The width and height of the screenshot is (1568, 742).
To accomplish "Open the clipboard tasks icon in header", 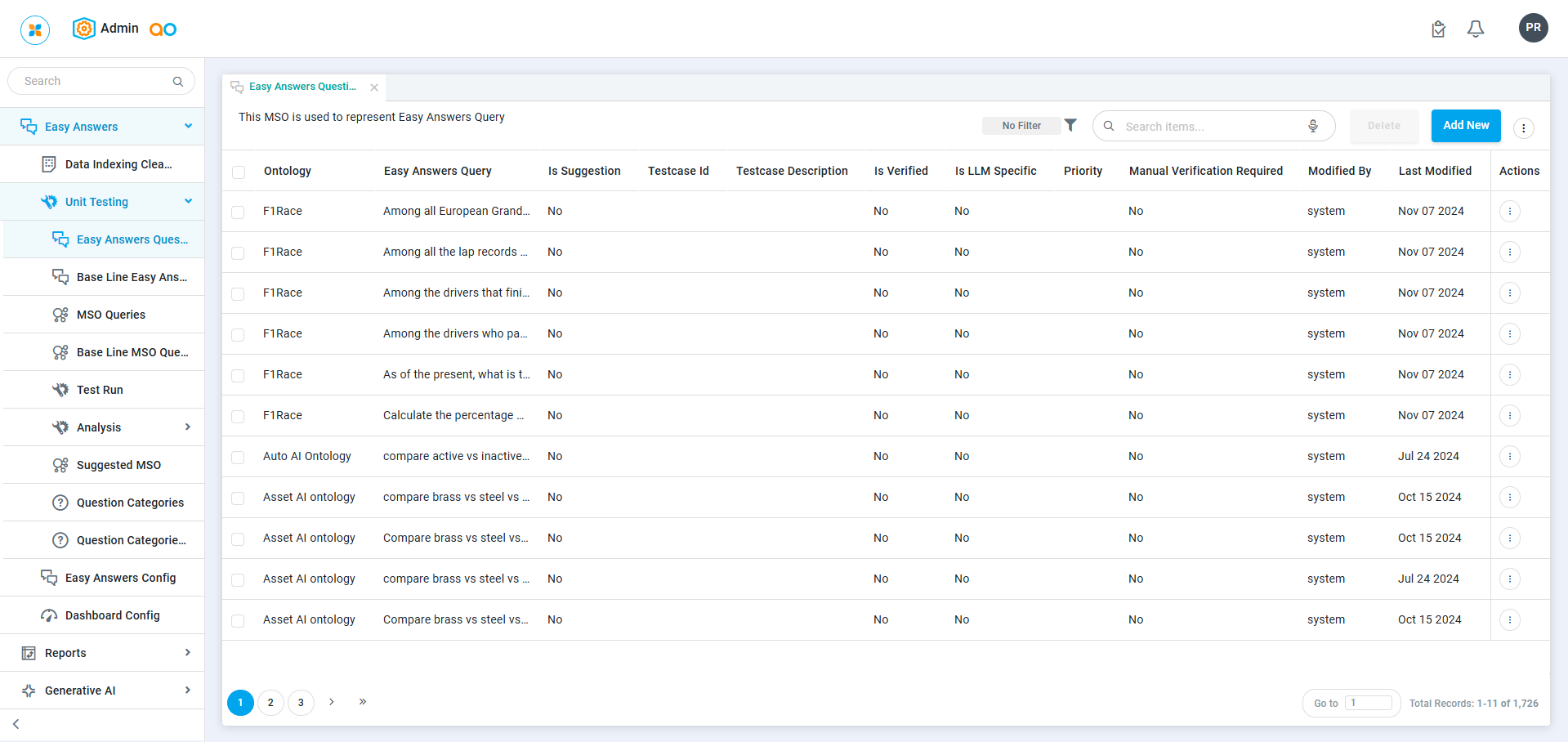I will tap(1438, 29).
